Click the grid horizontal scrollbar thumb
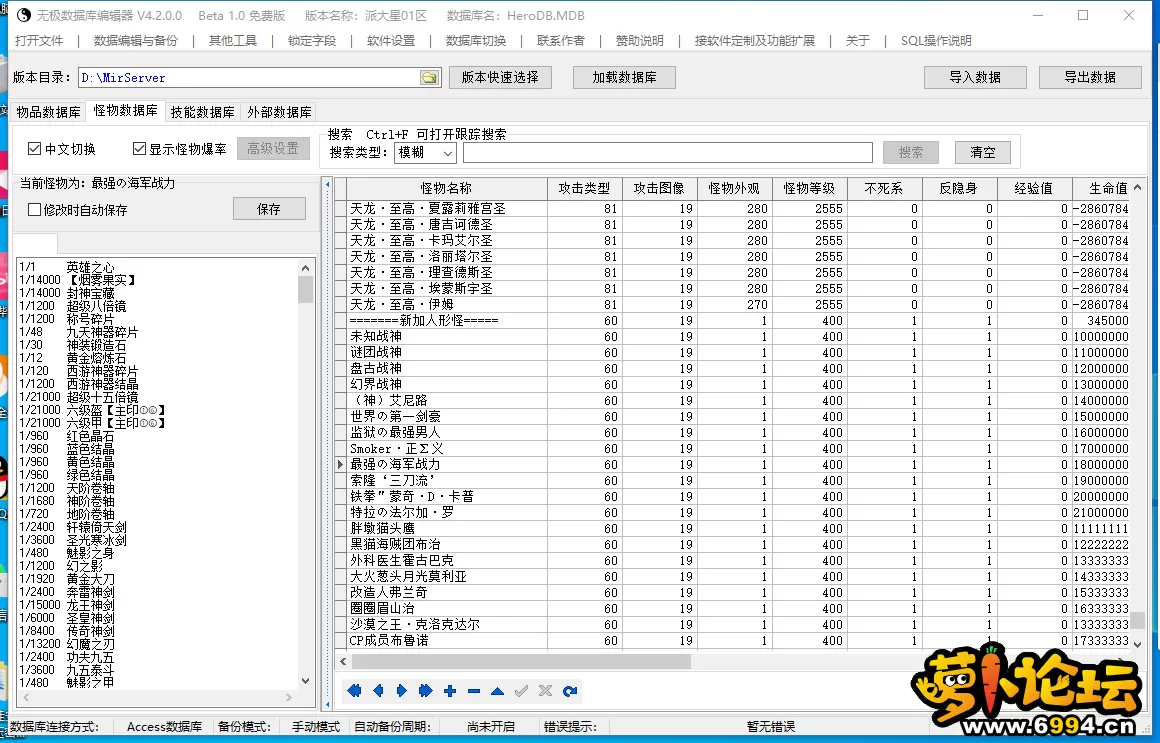The width and height of the screenshot is (1160, 743). tap(521, 661)
